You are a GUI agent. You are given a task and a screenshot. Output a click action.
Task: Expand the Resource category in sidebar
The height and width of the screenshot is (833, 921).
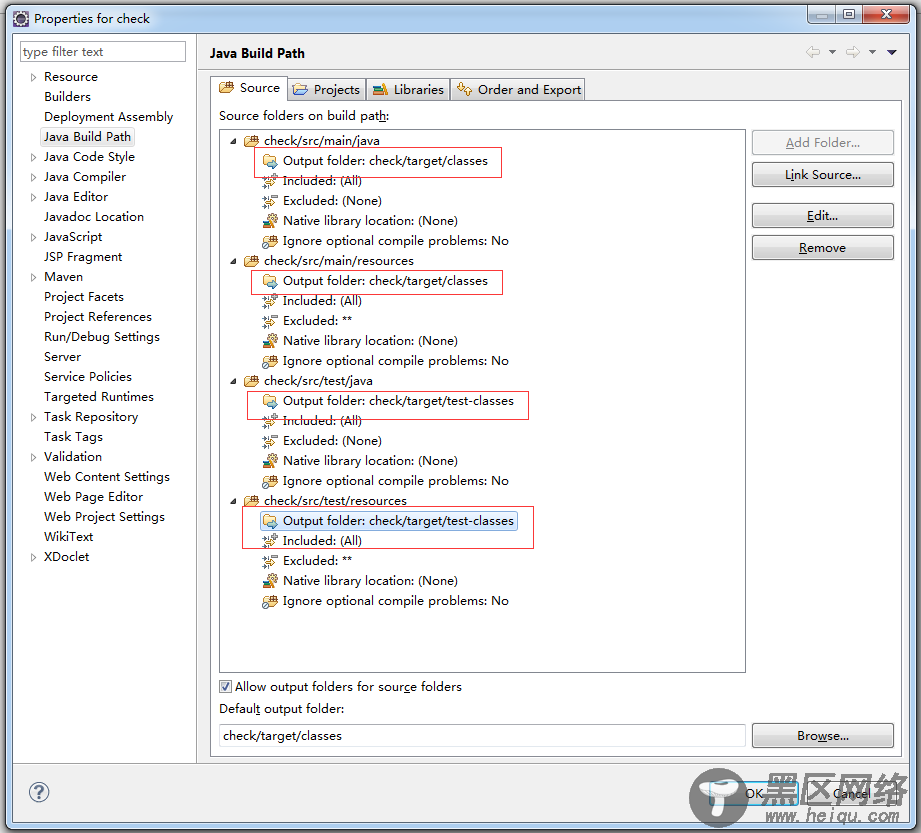pyautogui.click(x=33, y=77)
